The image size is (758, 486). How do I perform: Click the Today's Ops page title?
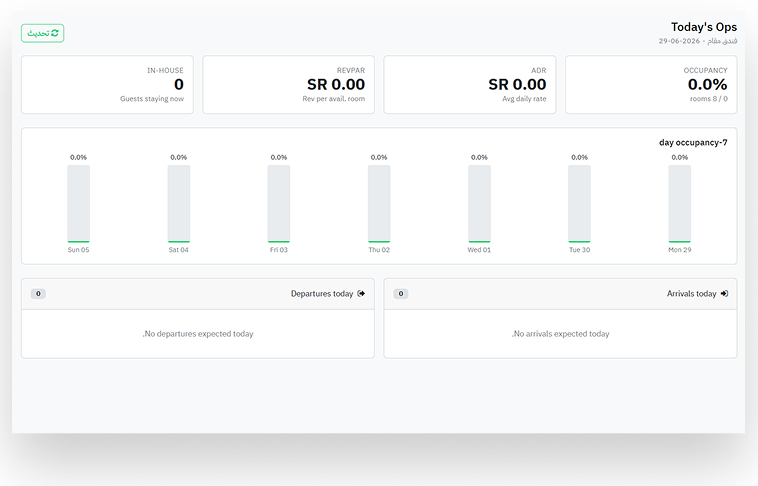[704, 27]
